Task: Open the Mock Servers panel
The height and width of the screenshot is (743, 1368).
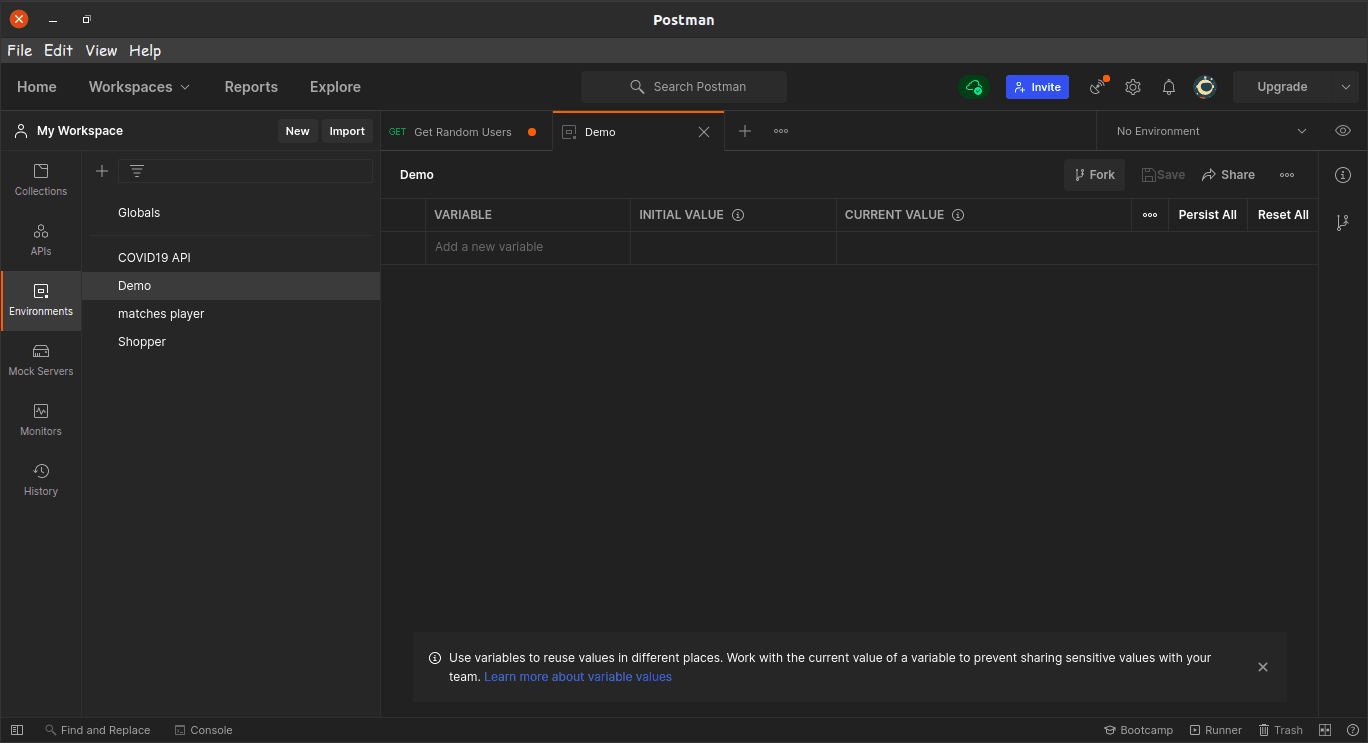Action: pos(41,360)
